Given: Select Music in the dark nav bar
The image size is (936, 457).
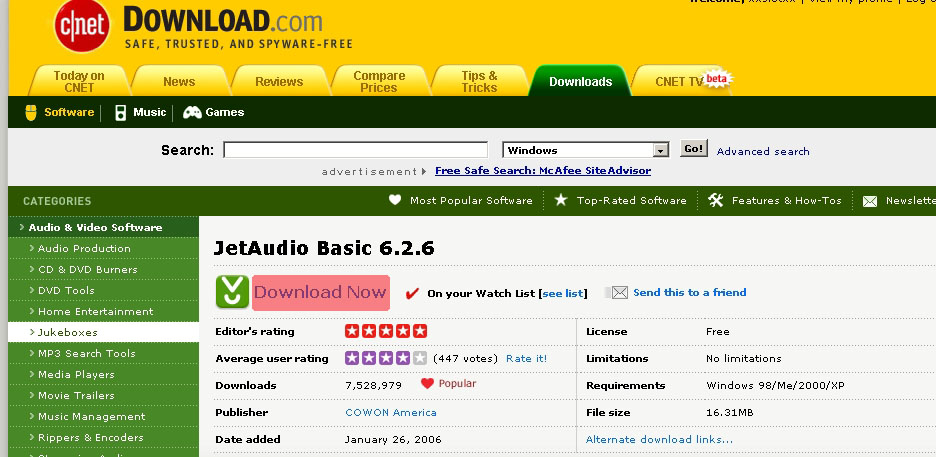Looking at the screenshot, I should [149, 112].
